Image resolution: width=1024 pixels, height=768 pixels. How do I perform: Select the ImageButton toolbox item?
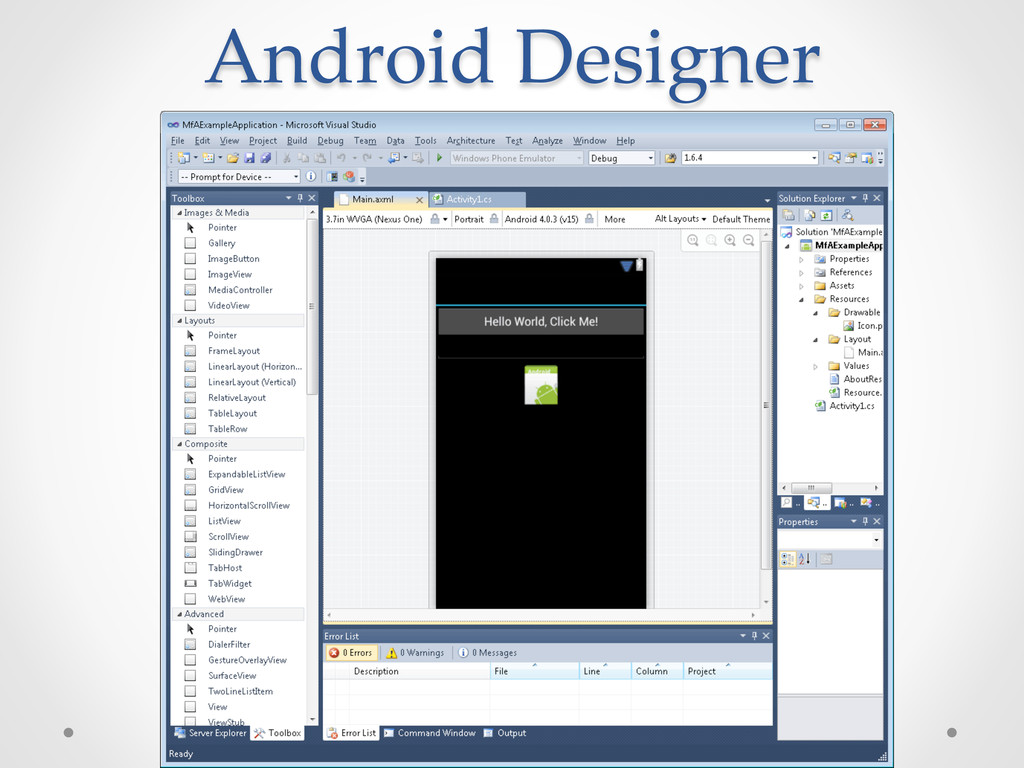tap(233, 259)
